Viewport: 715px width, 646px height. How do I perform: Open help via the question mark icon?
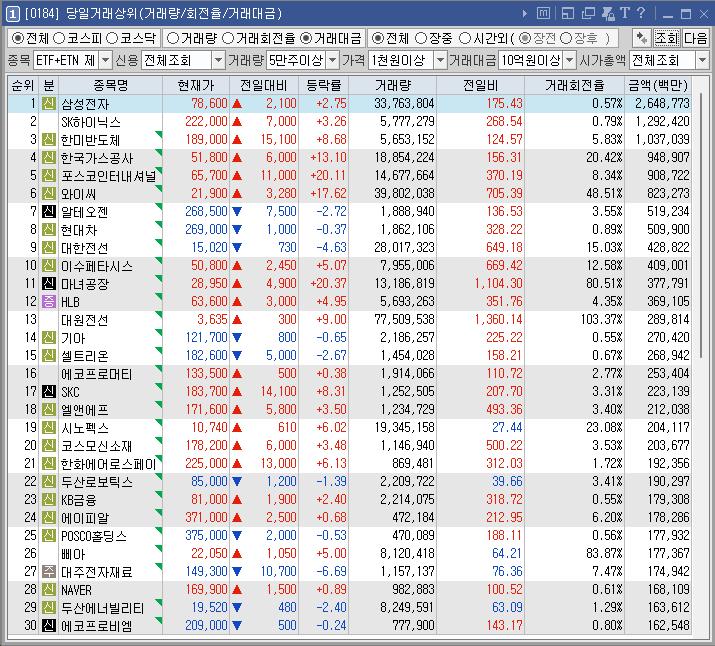point(641,13)
